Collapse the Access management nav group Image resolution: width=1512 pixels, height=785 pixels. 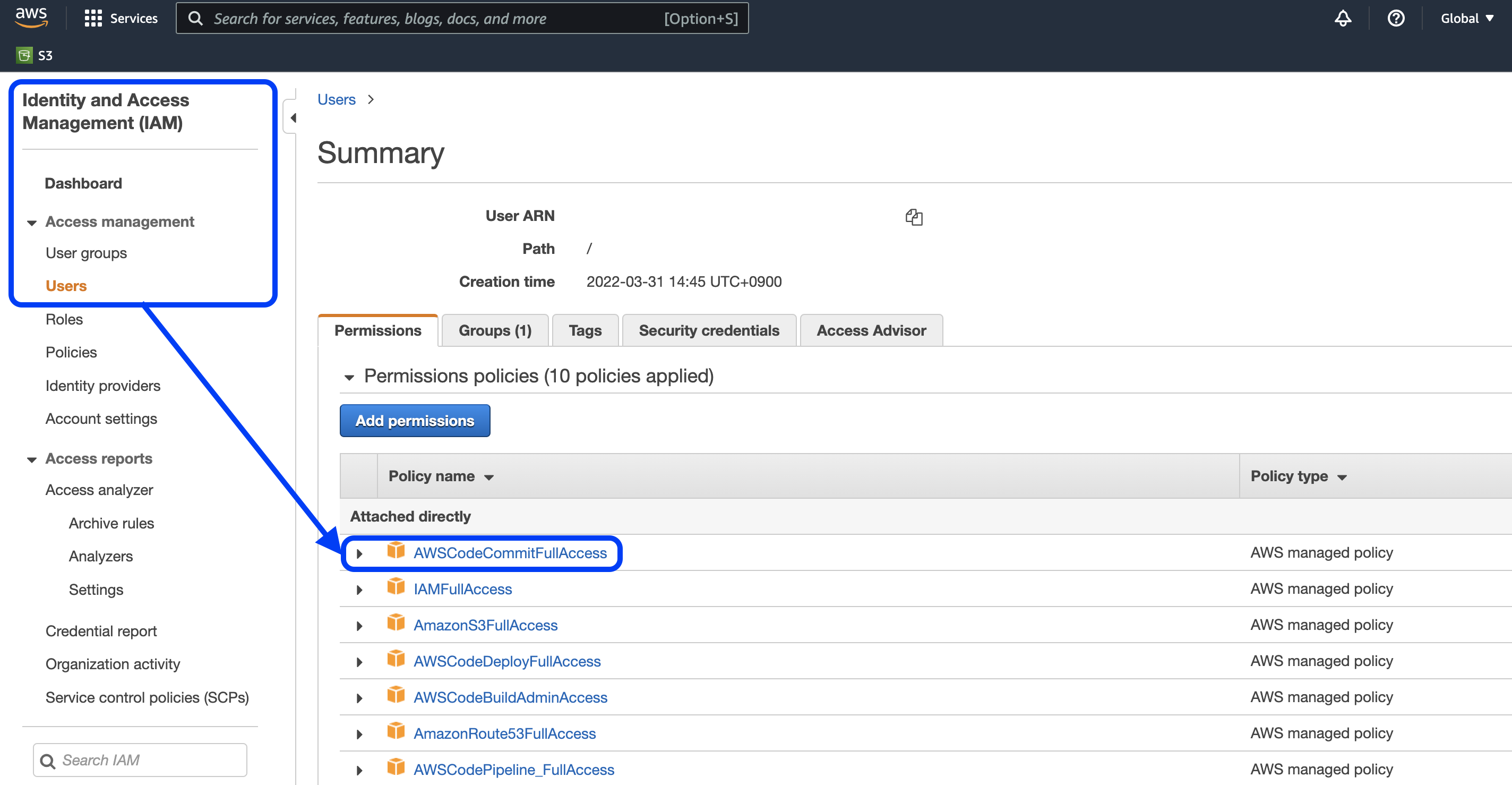[32, 223]
